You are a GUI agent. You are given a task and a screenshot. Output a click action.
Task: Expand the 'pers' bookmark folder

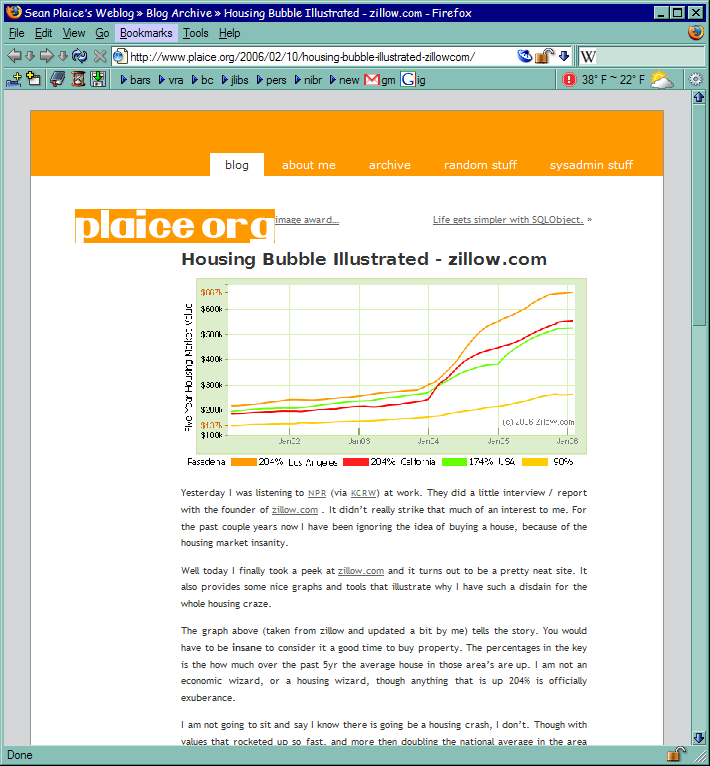(x=272, y=80)
